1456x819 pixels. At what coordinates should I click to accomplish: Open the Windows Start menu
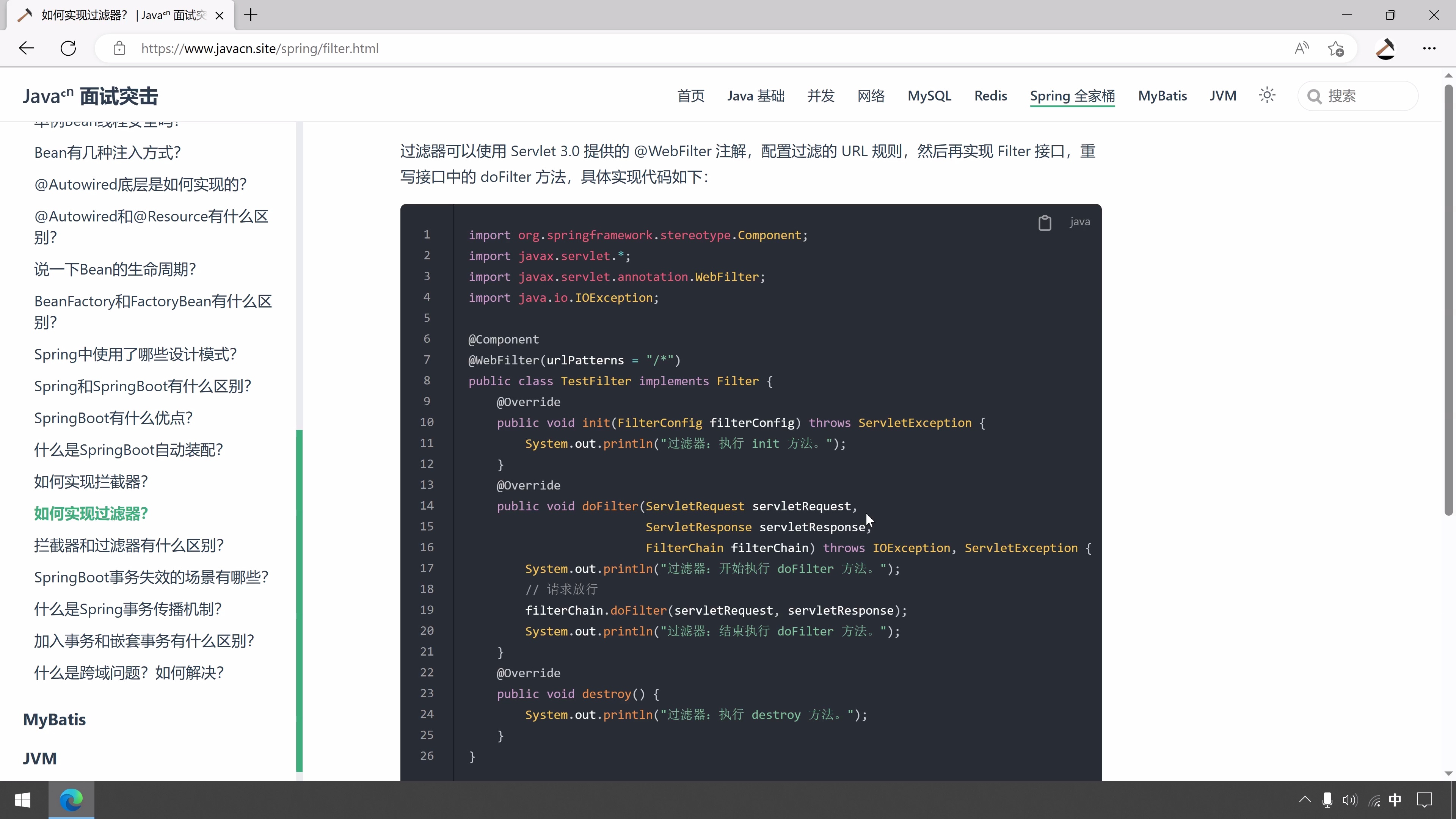click(x=23, y=800)
